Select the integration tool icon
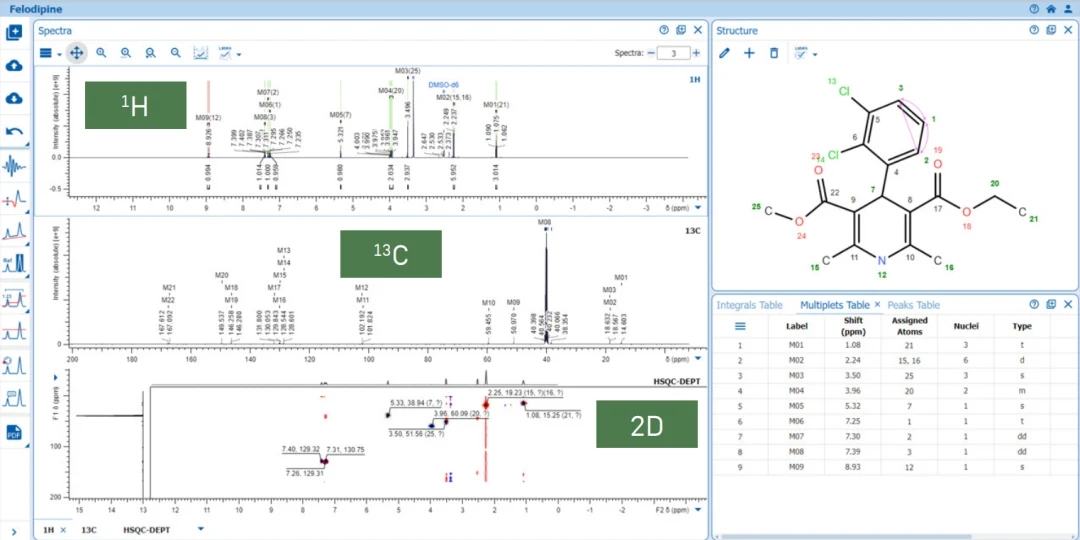Screen dimensions: 1080x540 (x=14, y=298)
